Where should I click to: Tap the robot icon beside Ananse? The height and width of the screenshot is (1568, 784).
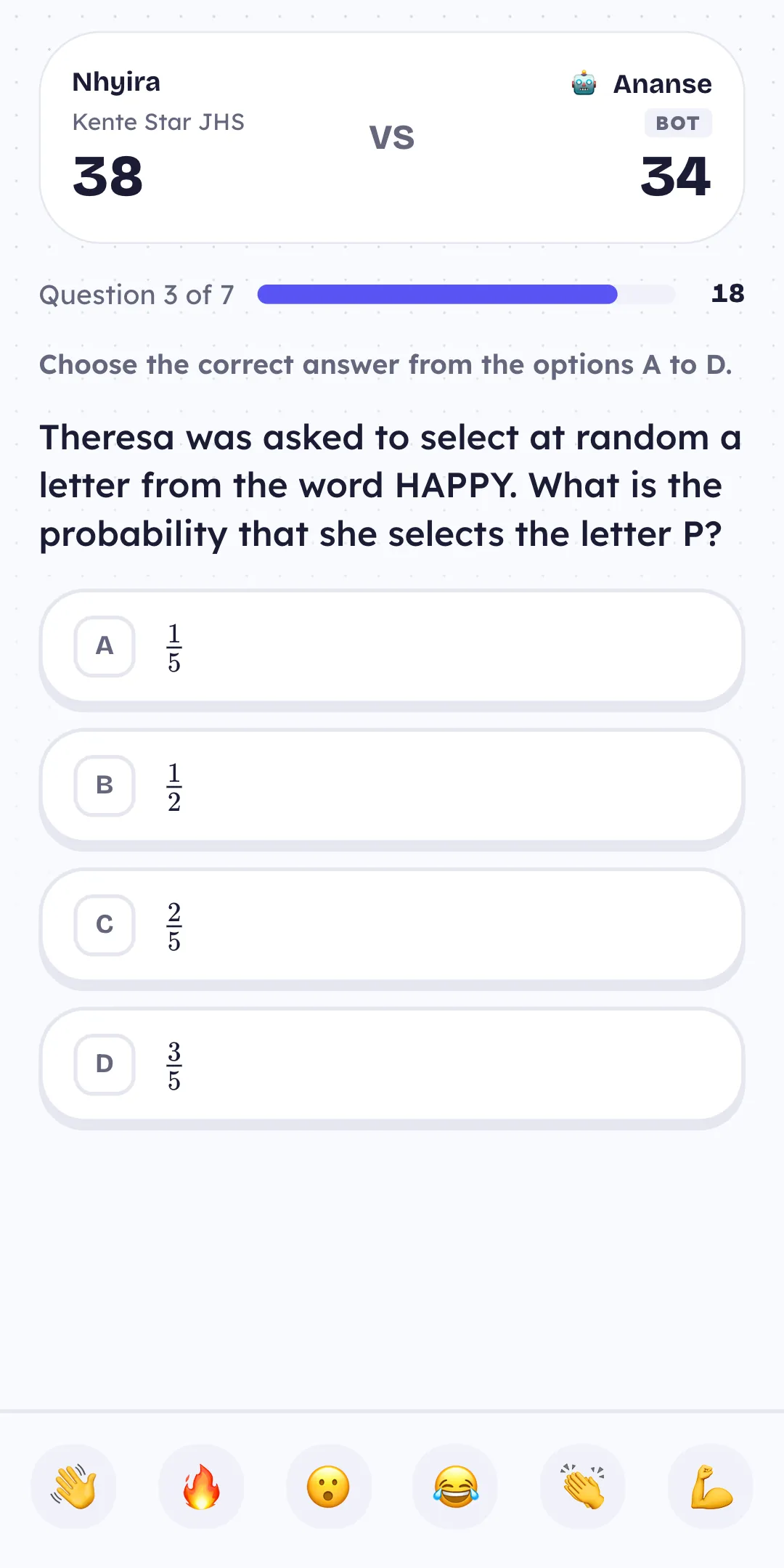point(584,83)
